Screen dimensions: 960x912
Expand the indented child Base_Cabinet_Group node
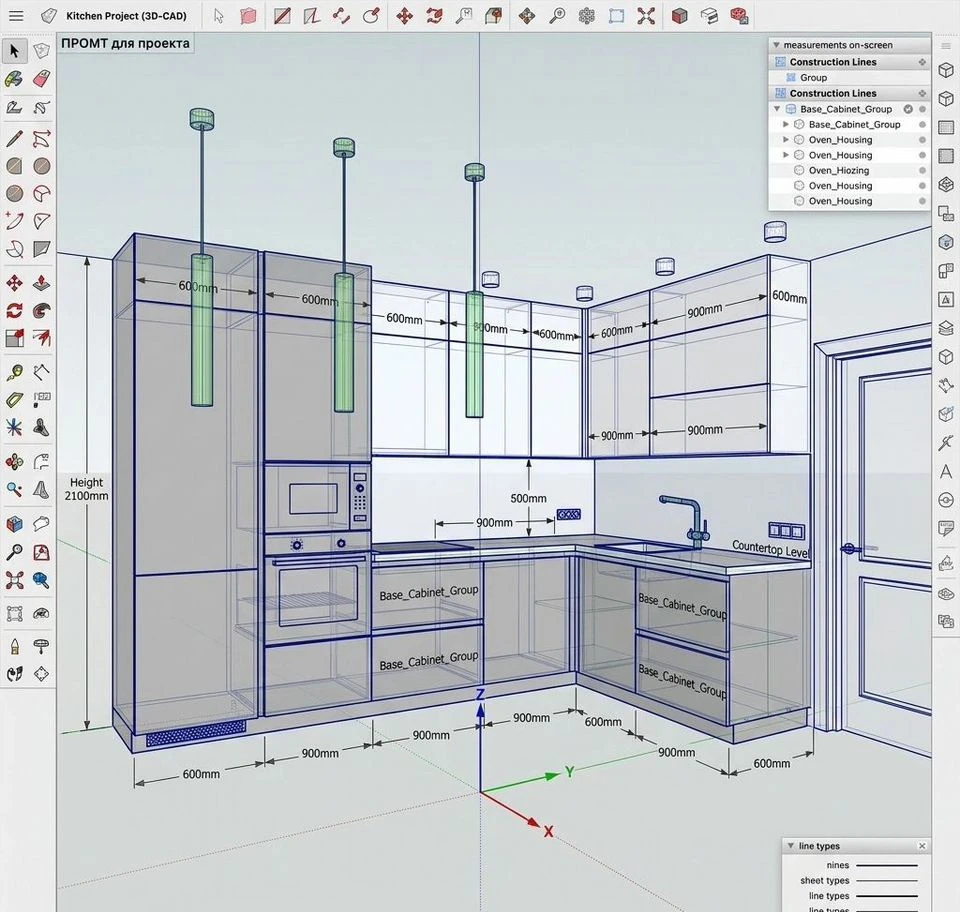786,124
